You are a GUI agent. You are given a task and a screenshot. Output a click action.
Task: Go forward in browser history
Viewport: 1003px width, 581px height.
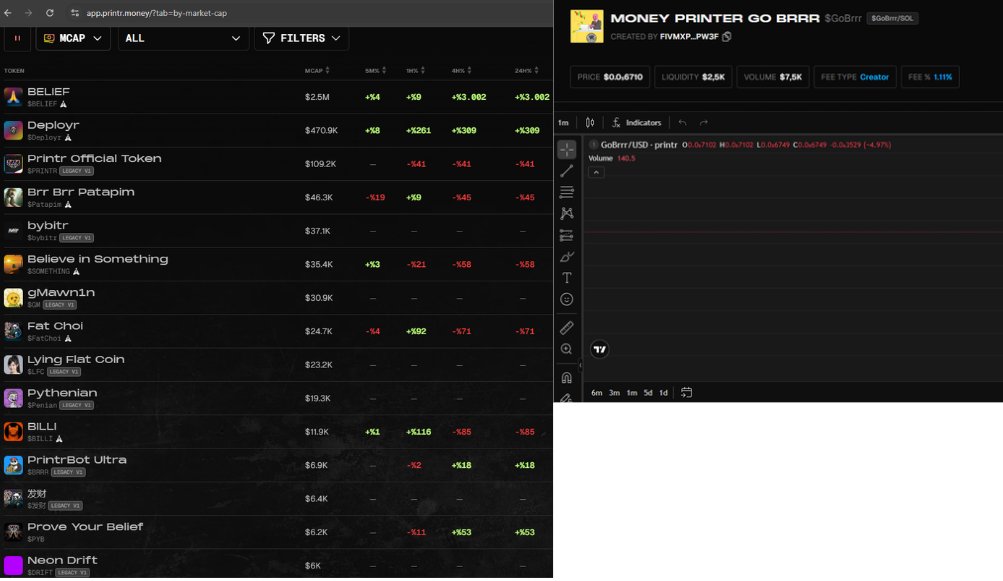(28, 13)
